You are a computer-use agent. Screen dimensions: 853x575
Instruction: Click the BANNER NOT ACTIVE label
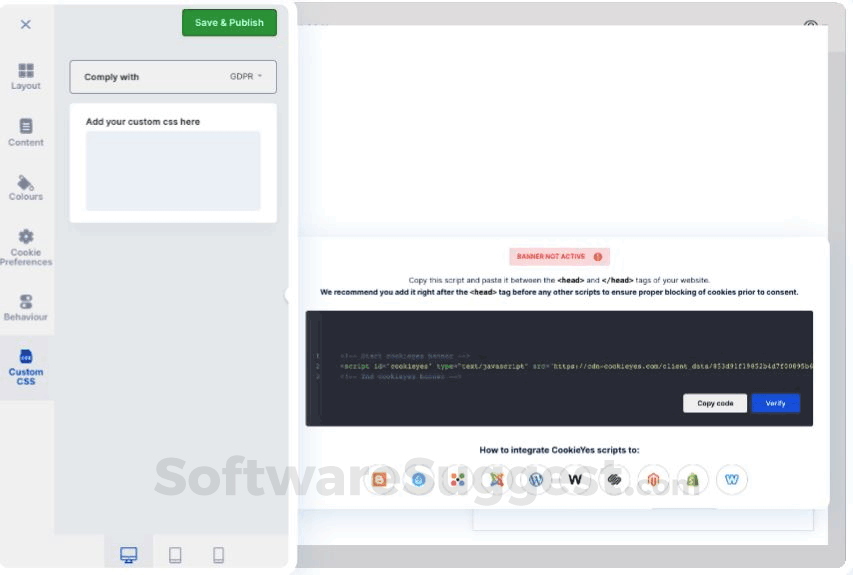(x=551, y=257)
